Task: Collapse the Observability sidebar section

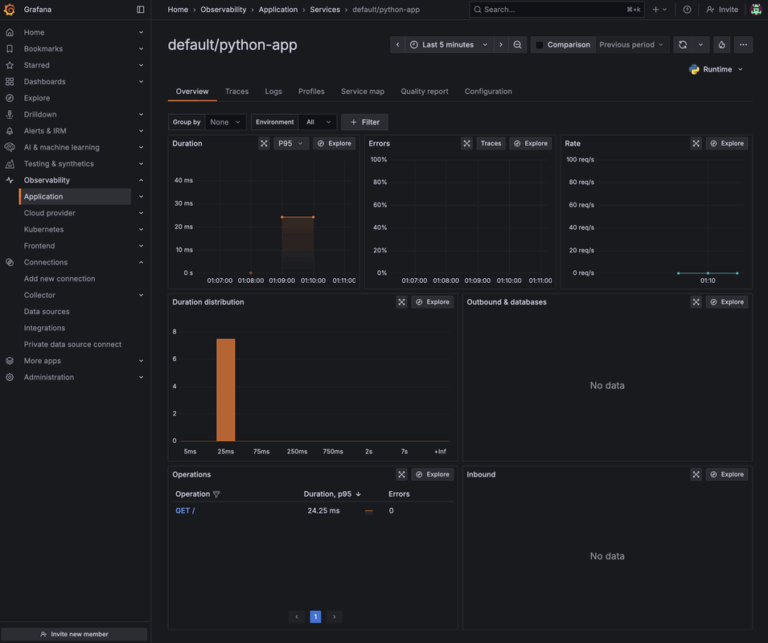Action: [141, 180]
